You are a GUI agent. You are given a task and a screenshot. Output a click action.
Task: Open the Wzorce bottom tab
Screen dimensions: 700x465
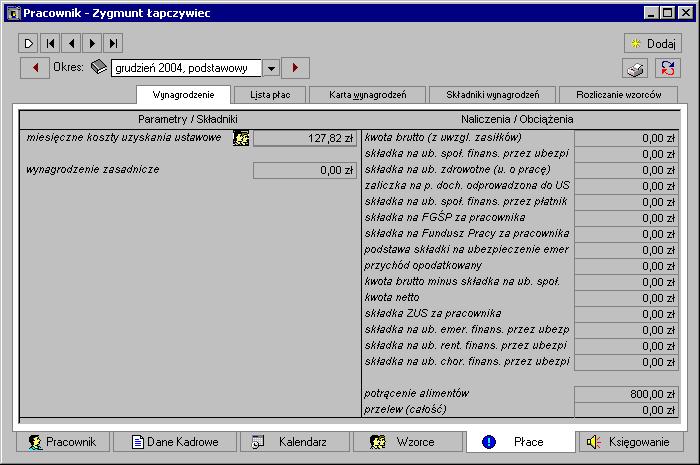click(x=408, y=442)
